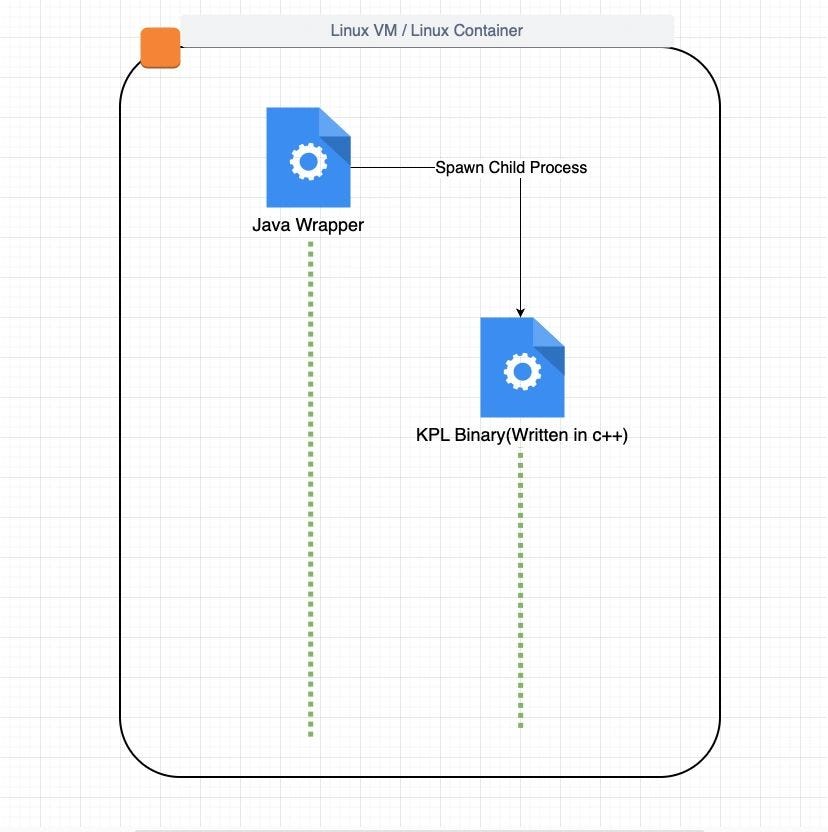
Task: Click the dotted lifeline under Java Wrapper
Action: (310, 490)
